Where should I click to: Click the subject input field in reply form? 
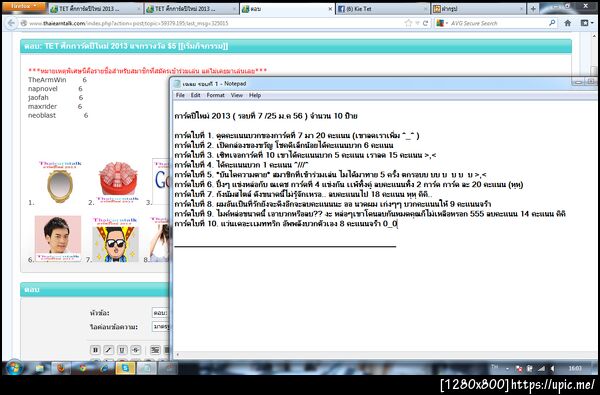tap(161, 313)
